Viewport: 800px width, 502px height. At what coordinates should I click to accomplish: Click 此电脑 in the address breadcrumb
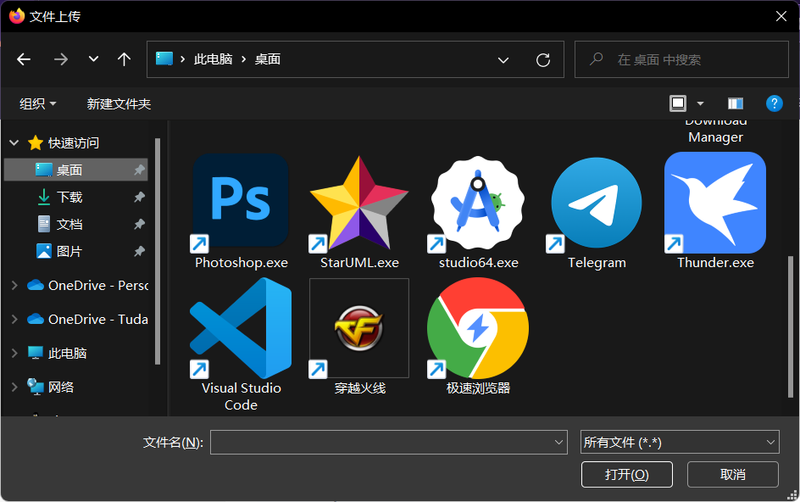click(x=213, y=59)
